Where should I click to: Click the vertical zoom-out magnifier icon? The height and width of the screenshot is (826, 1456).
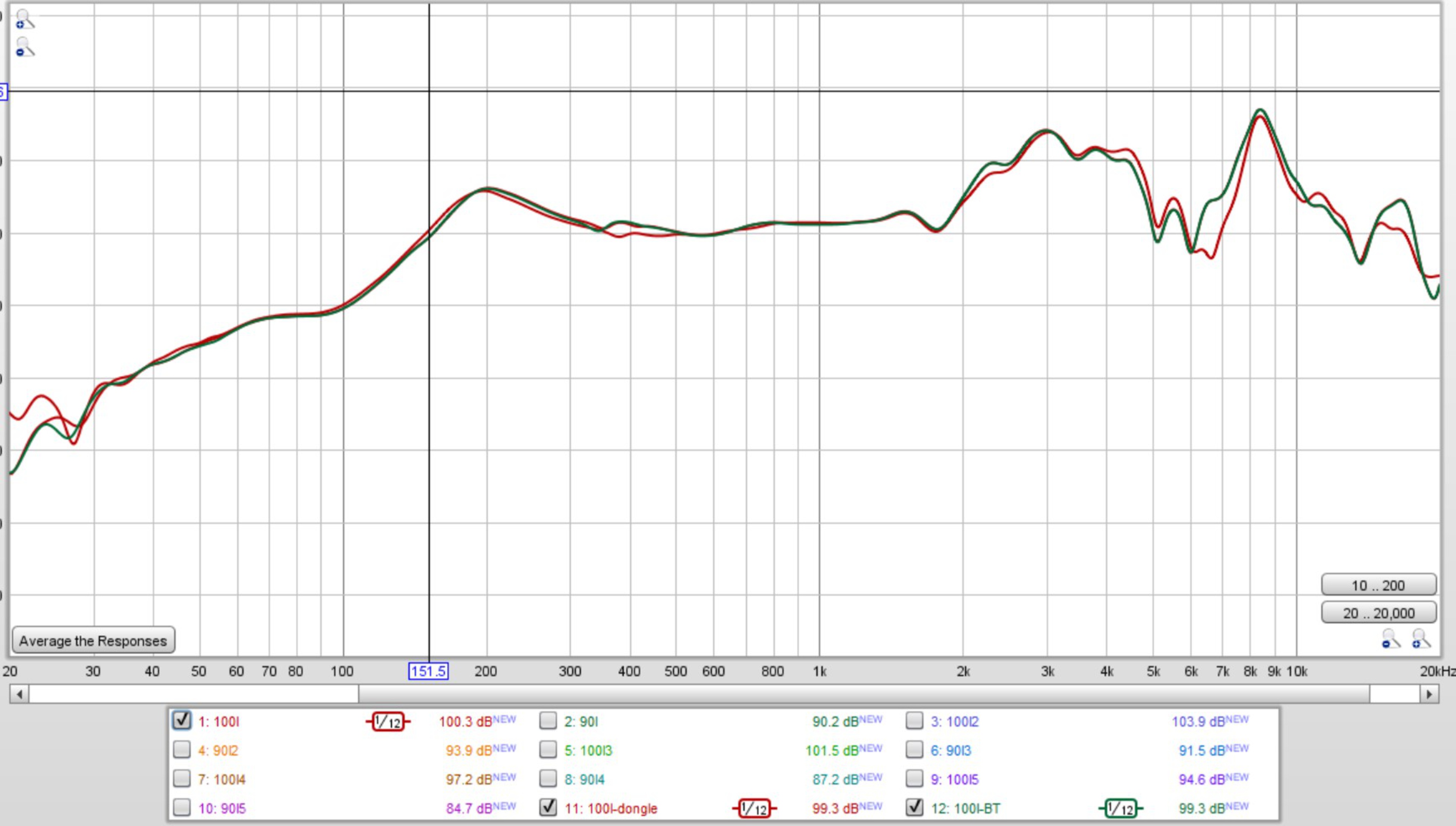coord(24,47)
